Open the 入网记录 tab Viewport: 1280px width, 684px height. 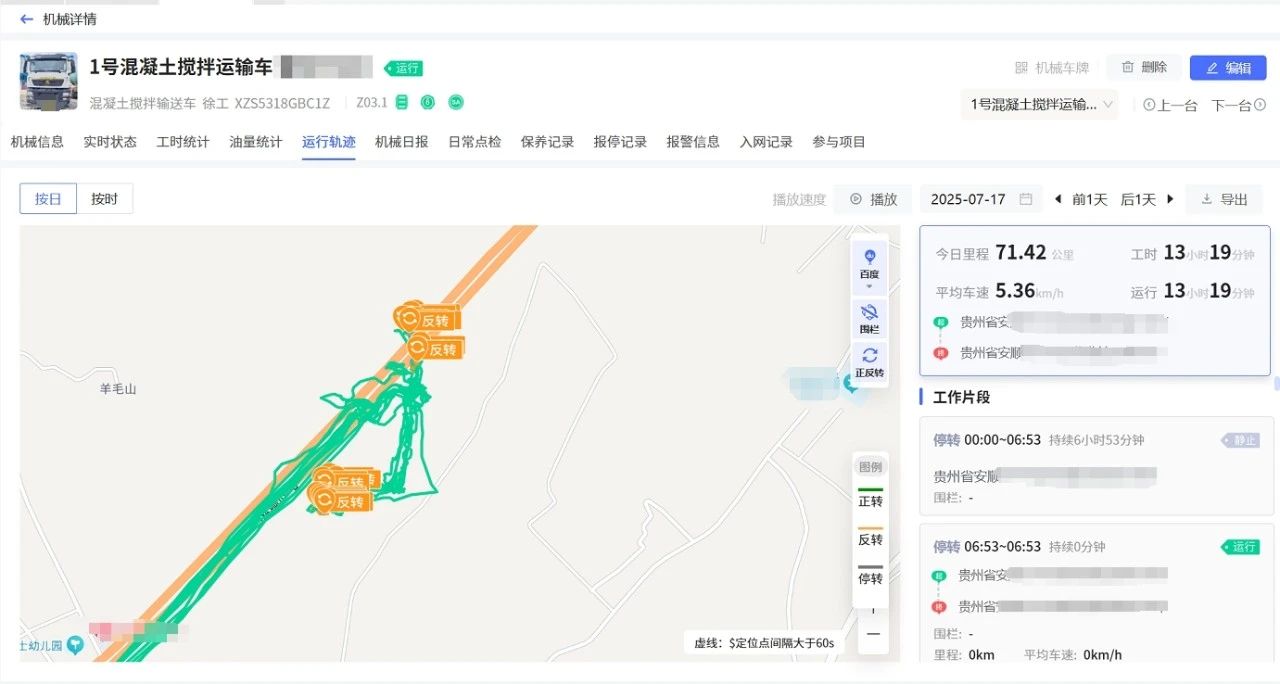(766, 142)
